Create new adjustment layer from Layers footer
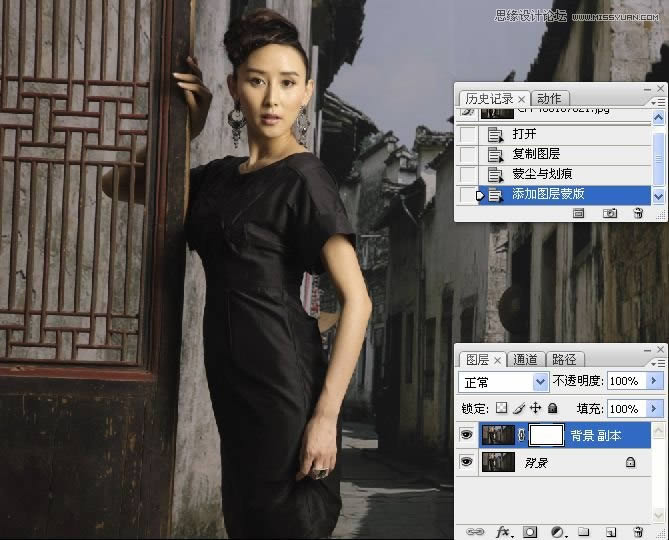The height and width of the screenshot is (540, 669). click(x=557, y=531)
